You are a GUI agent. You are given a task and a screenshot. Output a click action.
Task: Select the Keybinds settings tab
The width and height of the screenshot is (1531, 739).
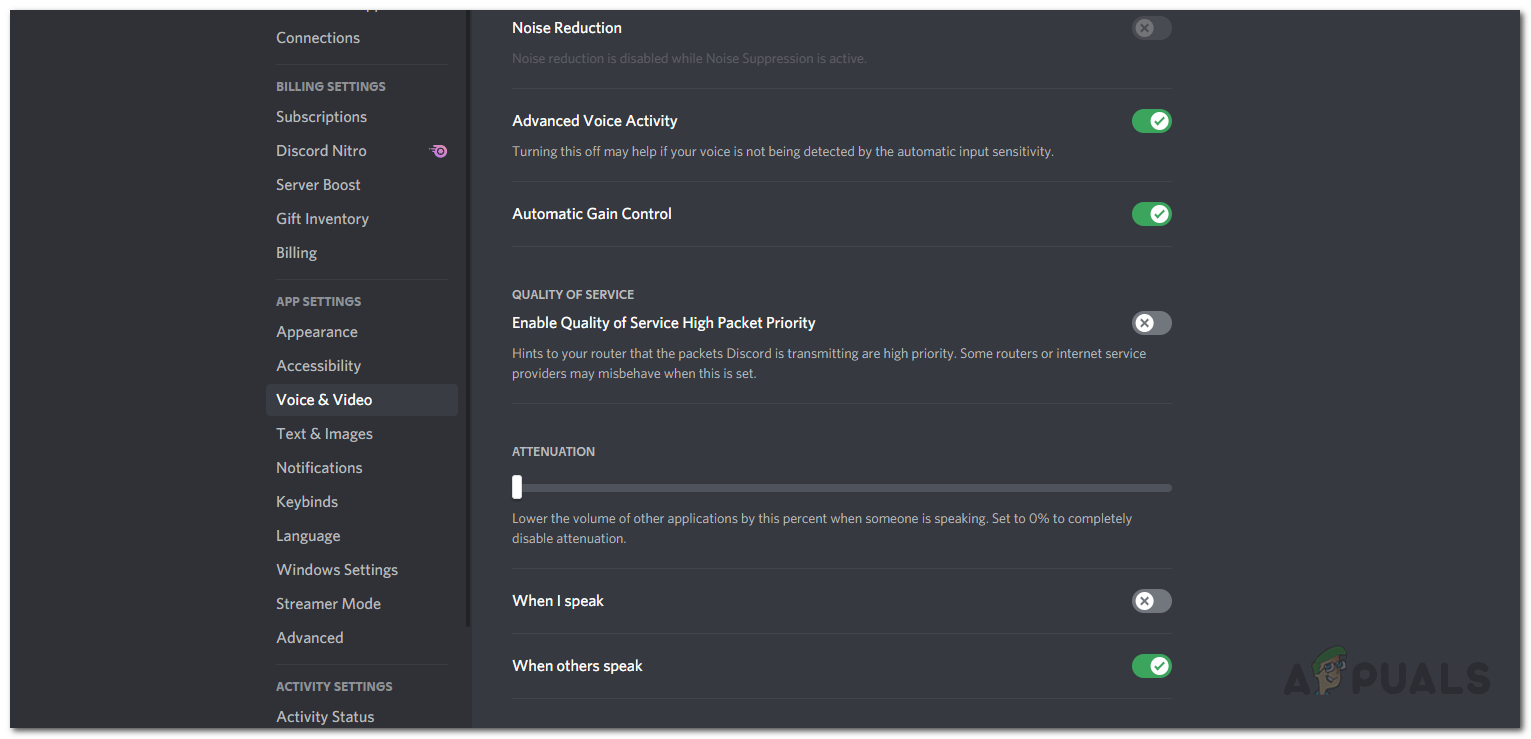coord(307,502)
